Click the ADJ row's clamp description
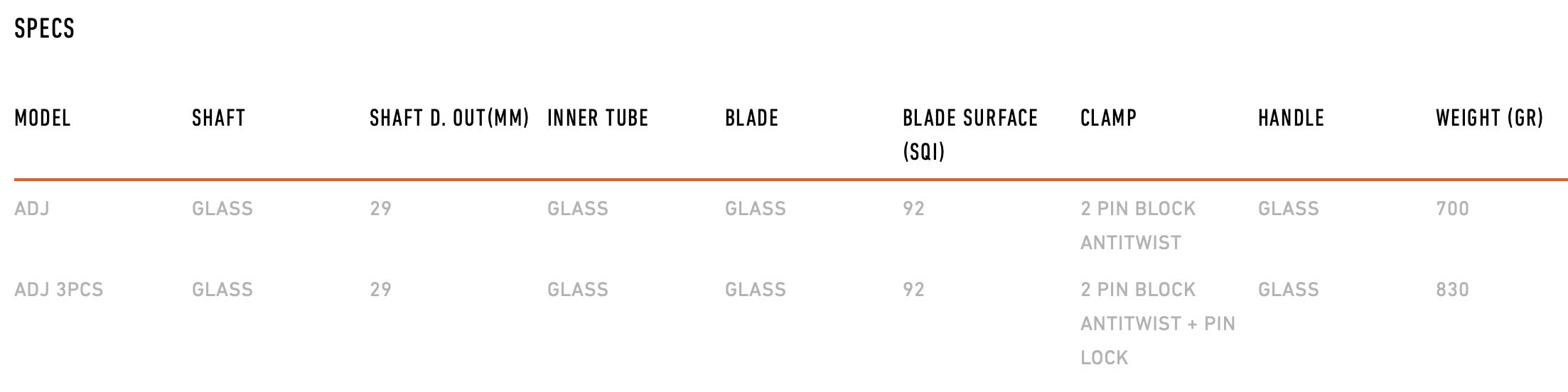Viewport: 1568px width, 392px height. click(1137, 226)
